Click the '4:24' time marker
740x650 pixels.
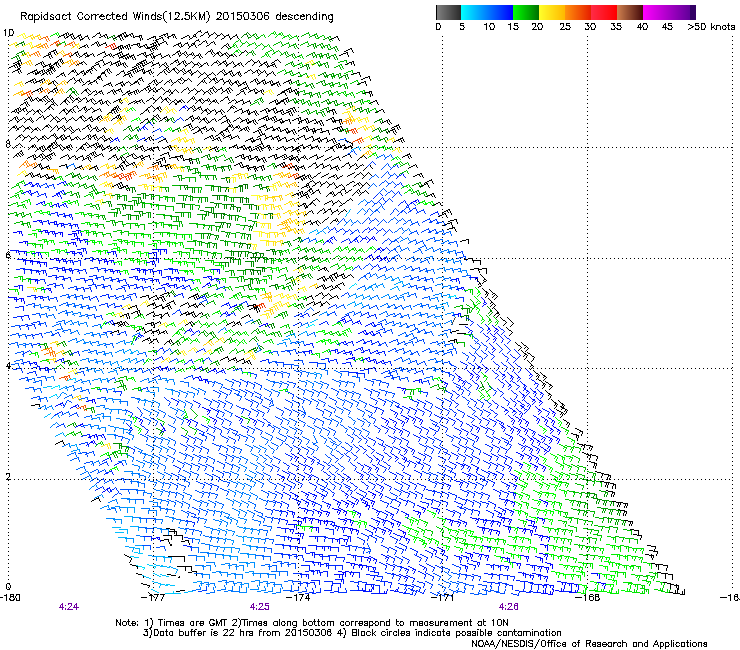click(x=69, y=607)
